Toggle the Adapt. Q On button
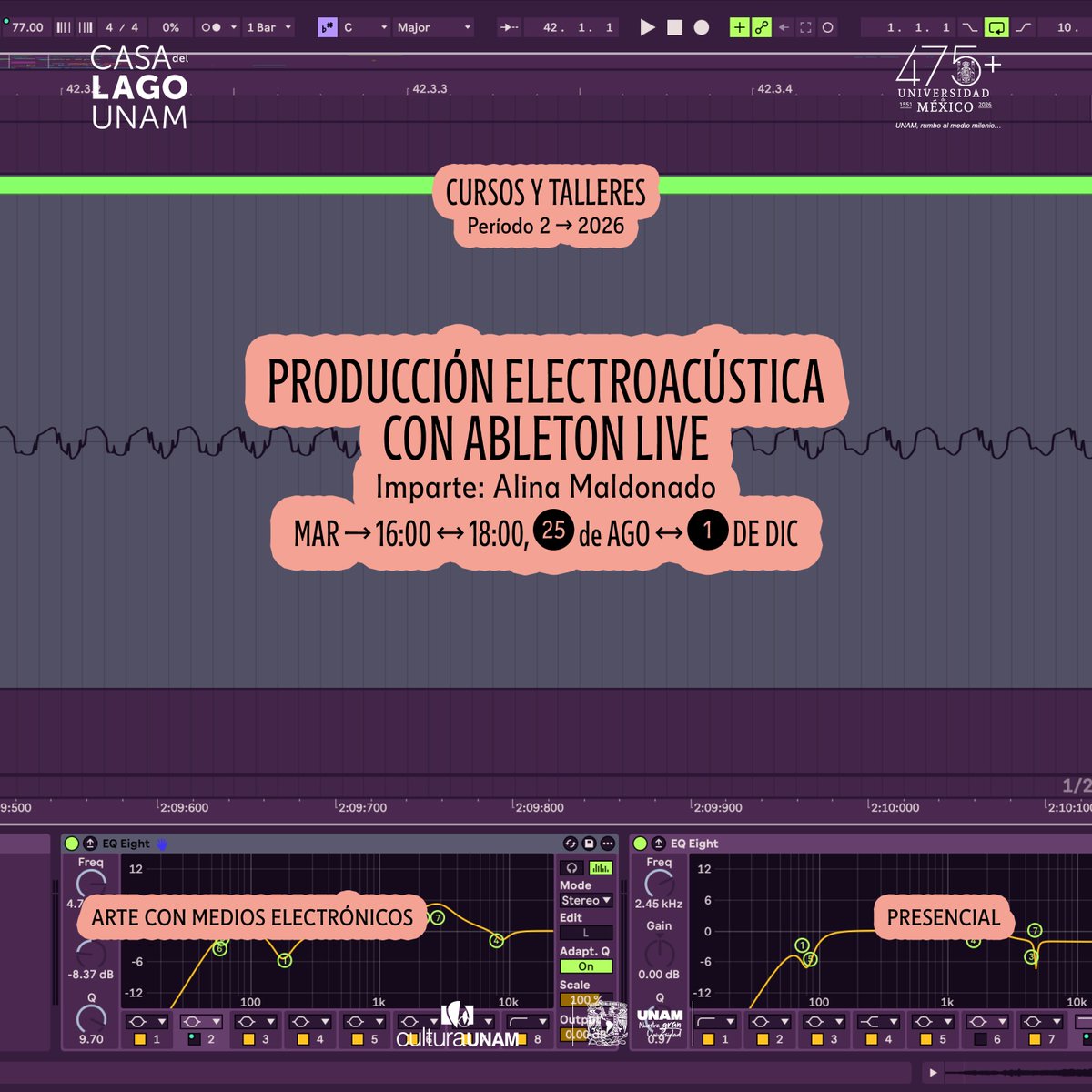1092x1092 pixels. click(x=586, y=966)
